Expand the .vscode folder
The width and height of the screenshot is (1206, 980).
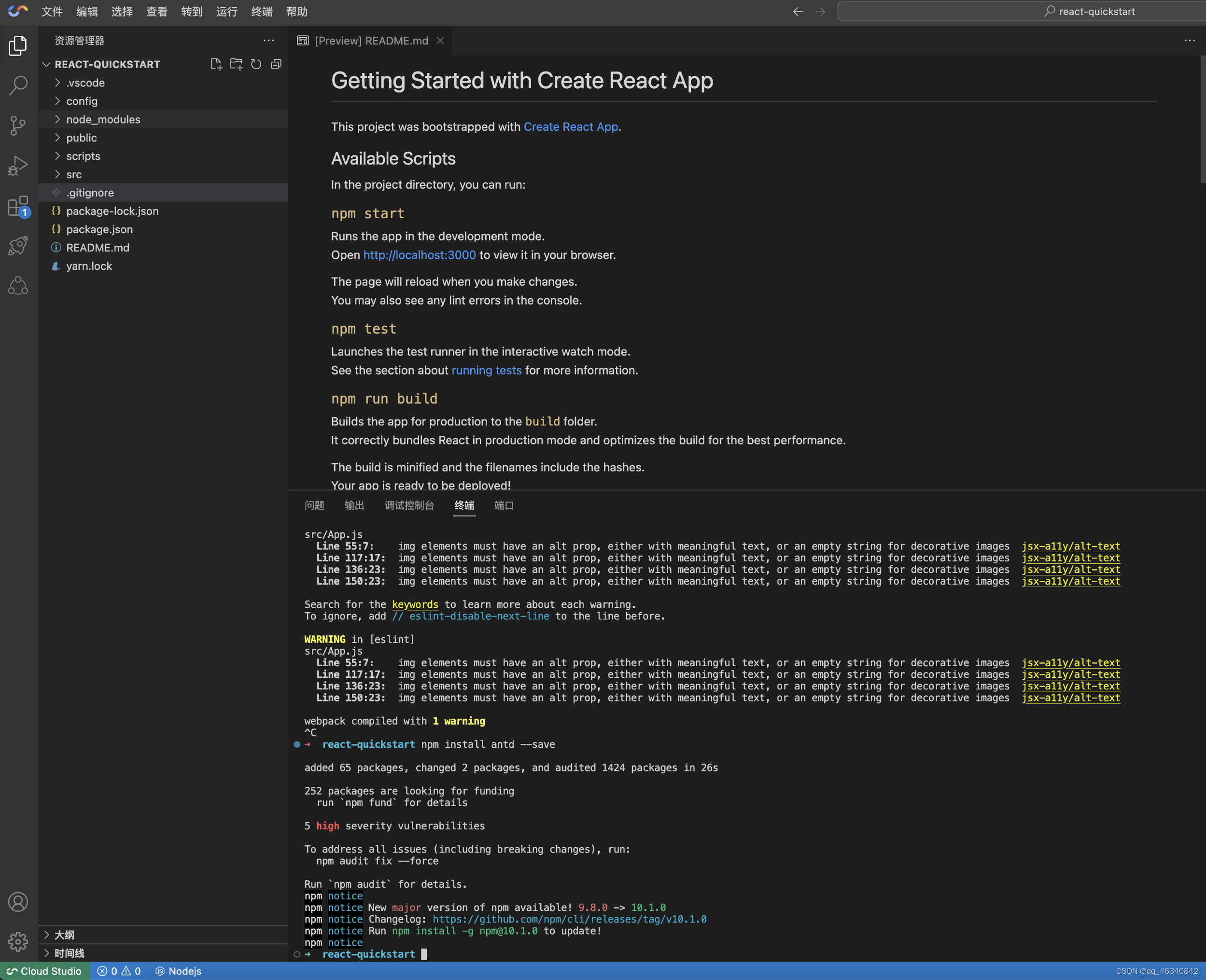(x=163, y=83)
